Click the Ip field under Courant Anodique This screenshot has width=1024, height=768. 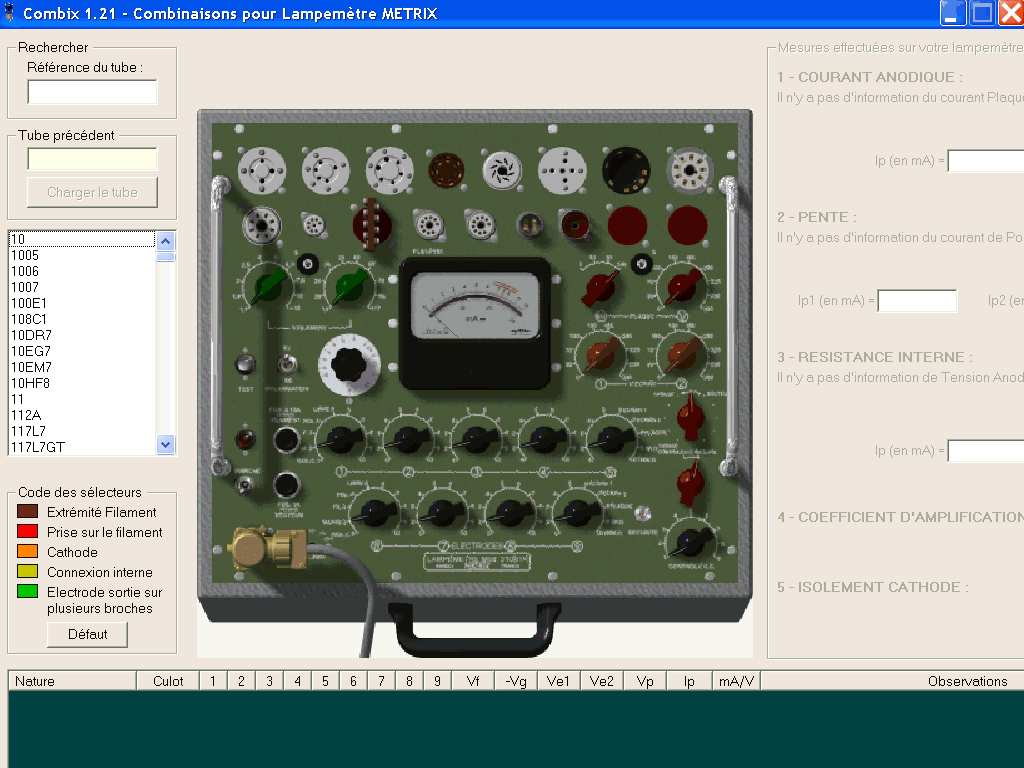[x=986, y=161]
